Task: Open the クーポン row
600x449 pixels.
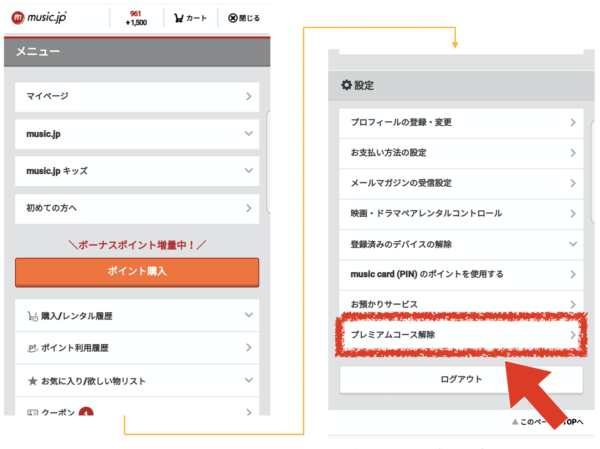Action: [x=137, y=407]
